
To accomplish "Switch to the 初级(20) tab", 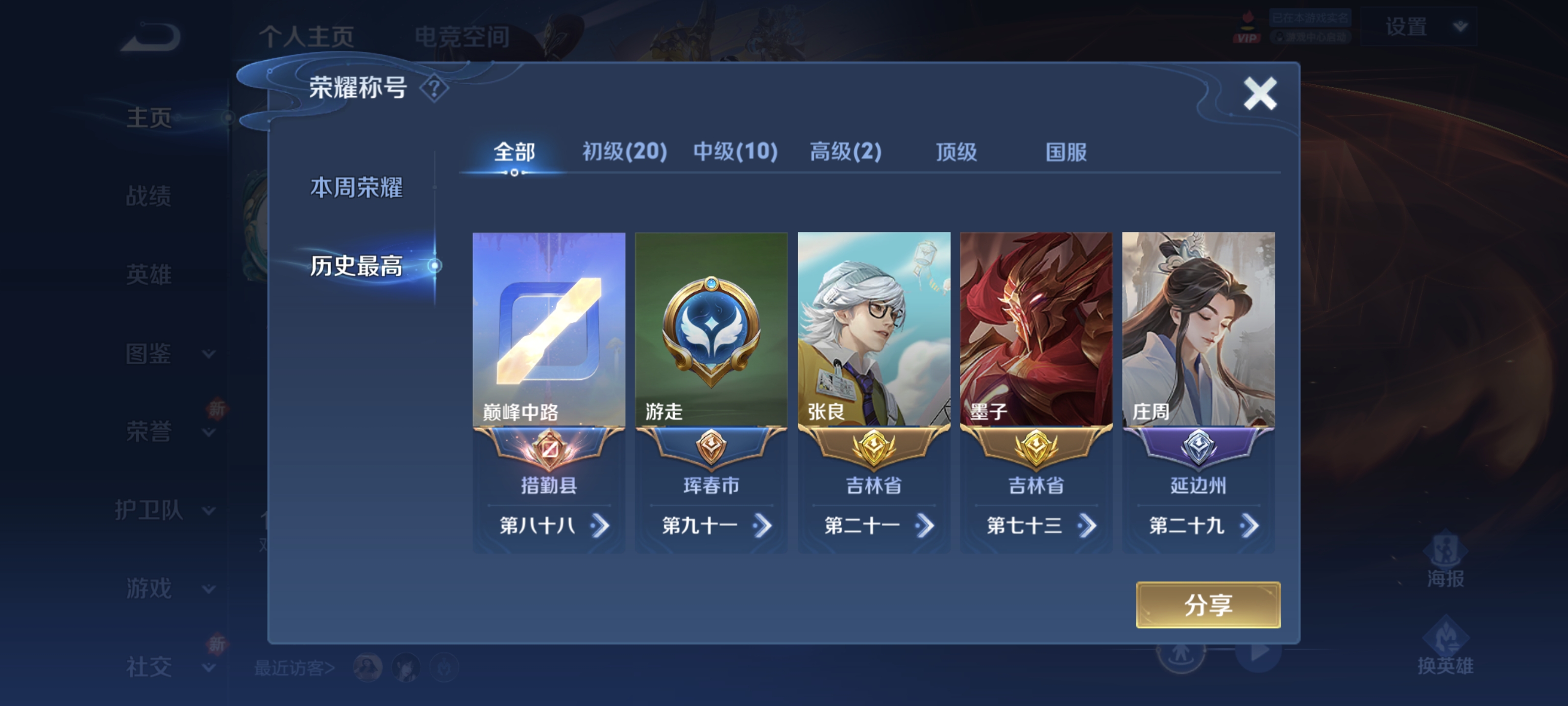I will (x=625, y=151).
